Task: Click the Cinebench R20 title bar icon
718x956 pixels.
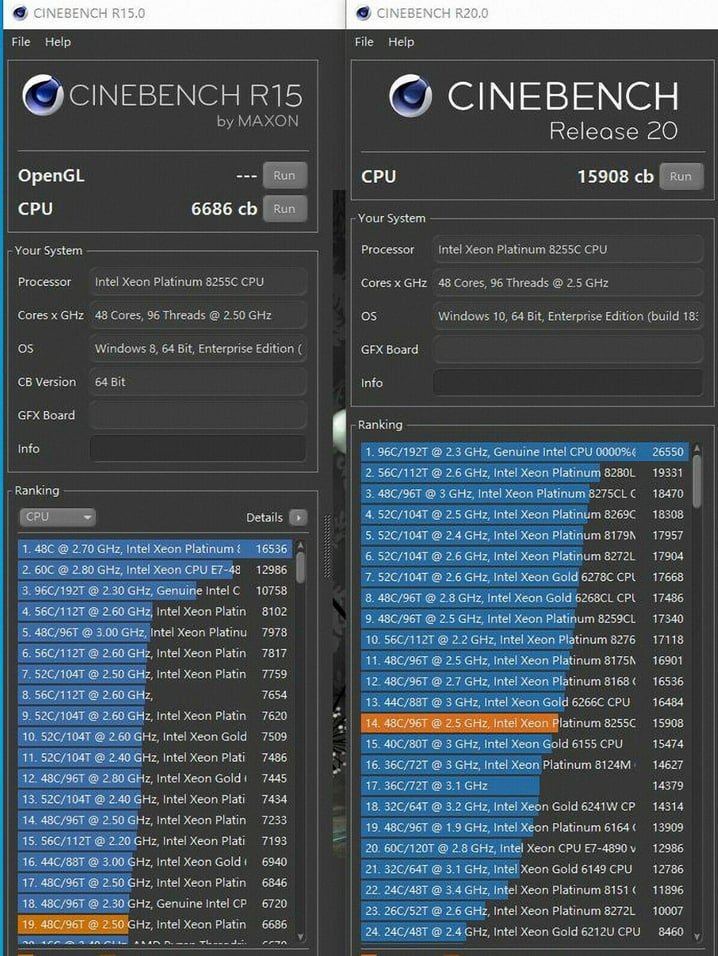Action: (x=363, y=13)
